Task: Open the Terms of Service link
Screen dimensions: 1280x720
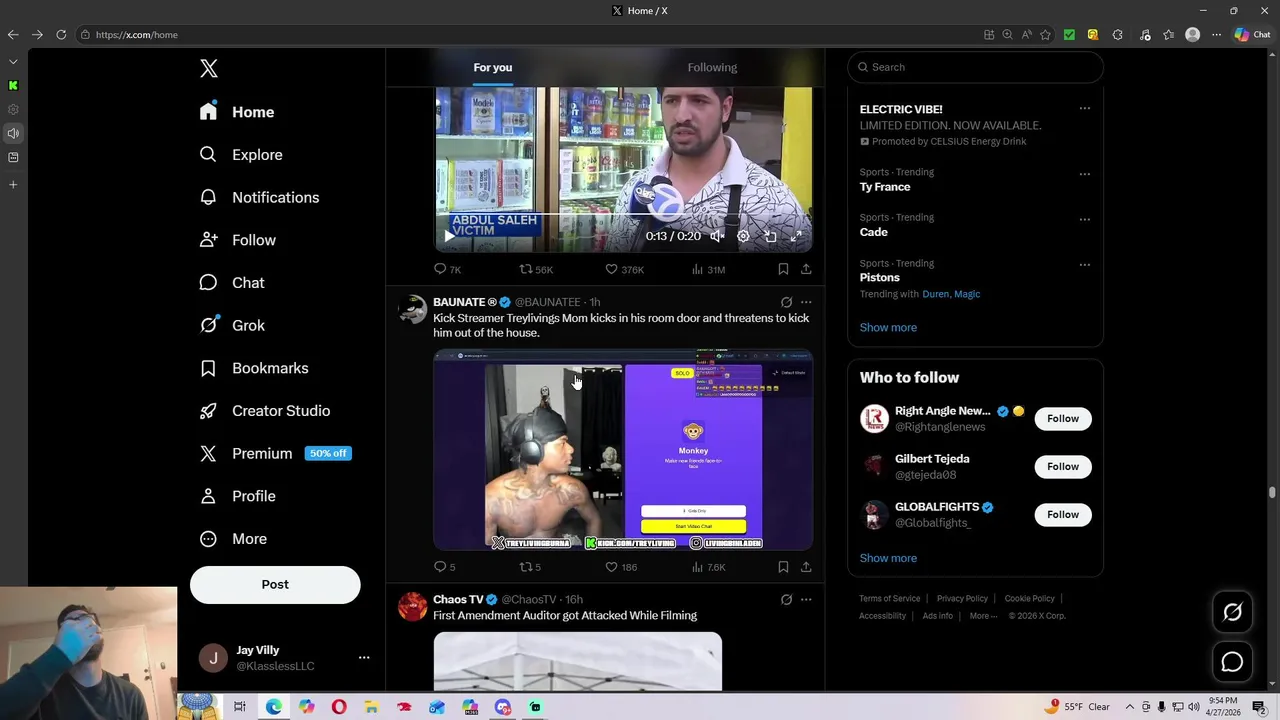Action: click(x=890, y=598)
